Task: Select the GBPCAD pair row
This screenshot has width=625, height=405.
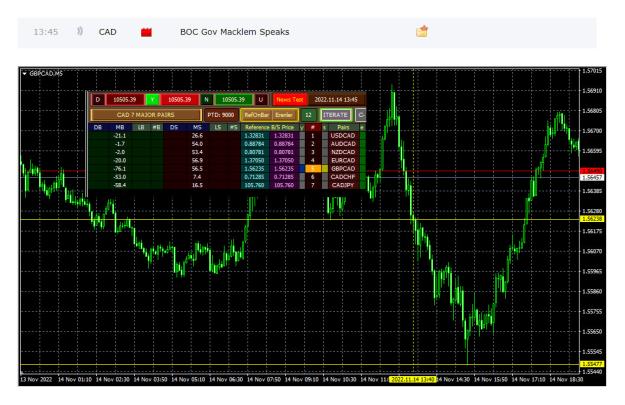Action: 343,169
